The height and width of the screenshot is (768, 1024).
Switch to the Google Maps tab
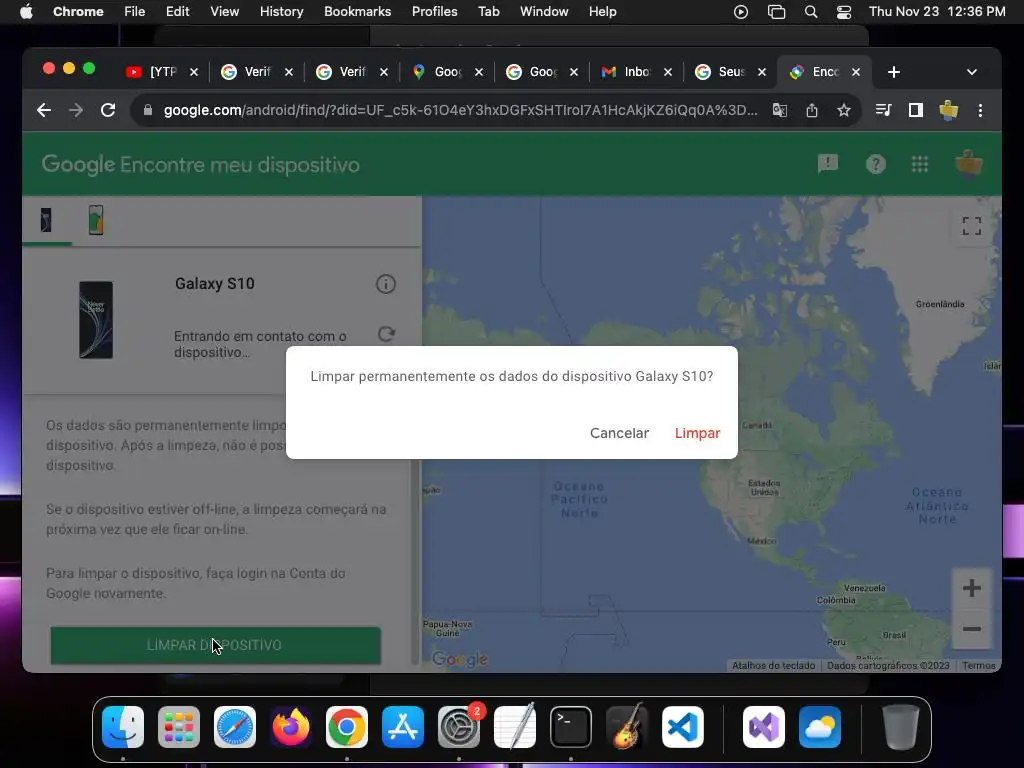447,72
